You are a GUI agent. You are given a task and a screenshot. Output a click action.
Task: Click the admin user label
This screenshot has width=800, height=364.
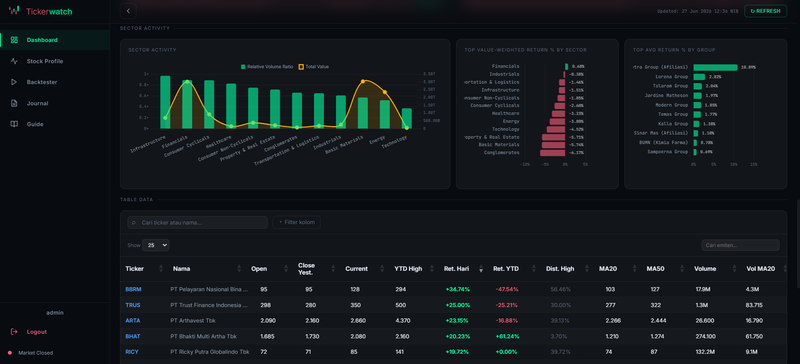point(55,312)
